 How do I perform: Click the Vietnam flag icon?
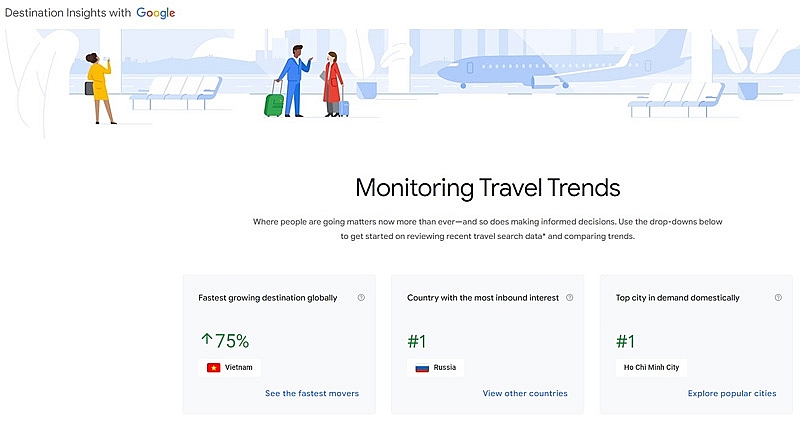click(x=213, y=368)
